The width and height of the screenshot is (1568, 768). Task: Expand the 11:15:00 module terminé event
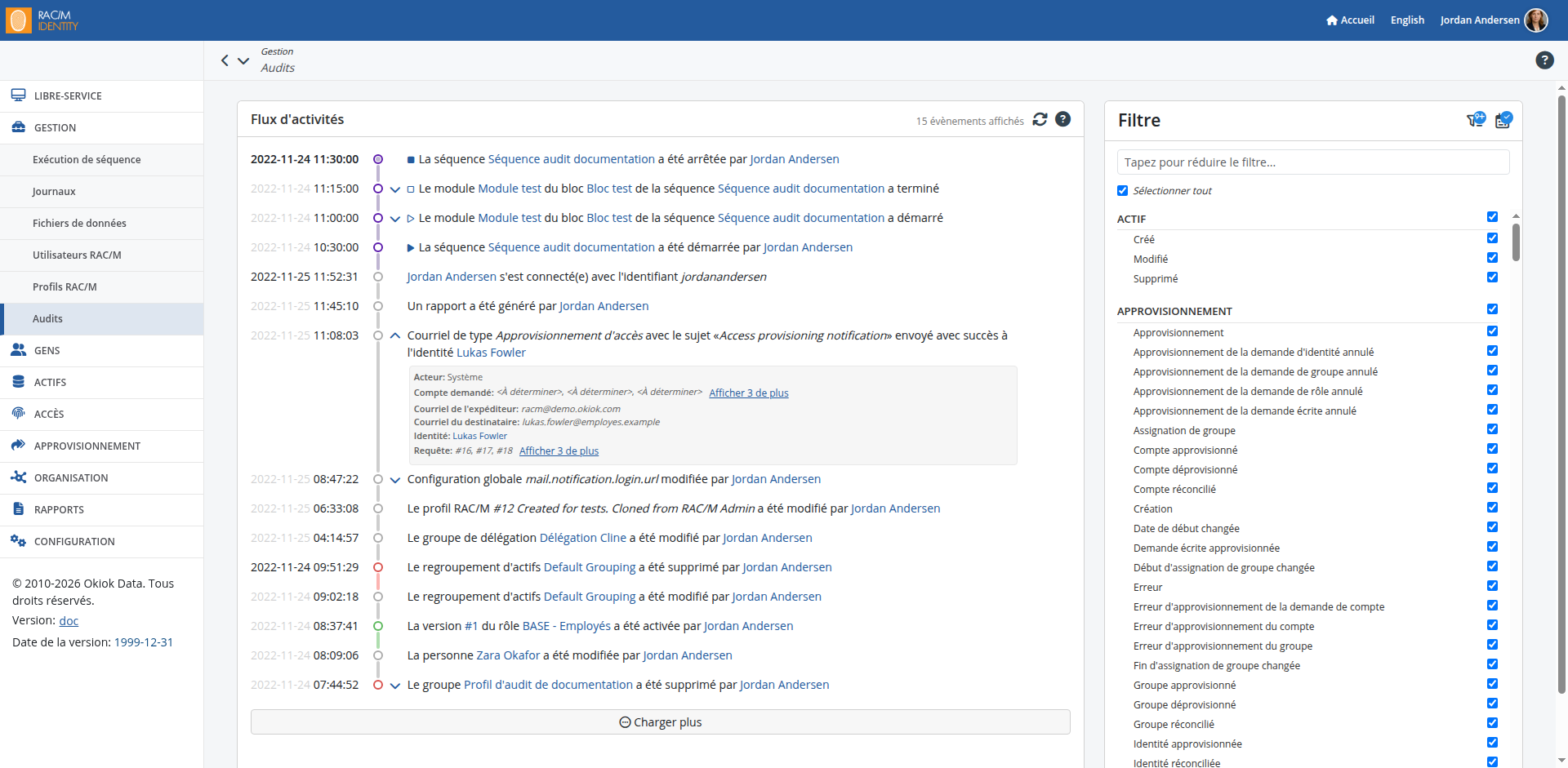[395, 189]
